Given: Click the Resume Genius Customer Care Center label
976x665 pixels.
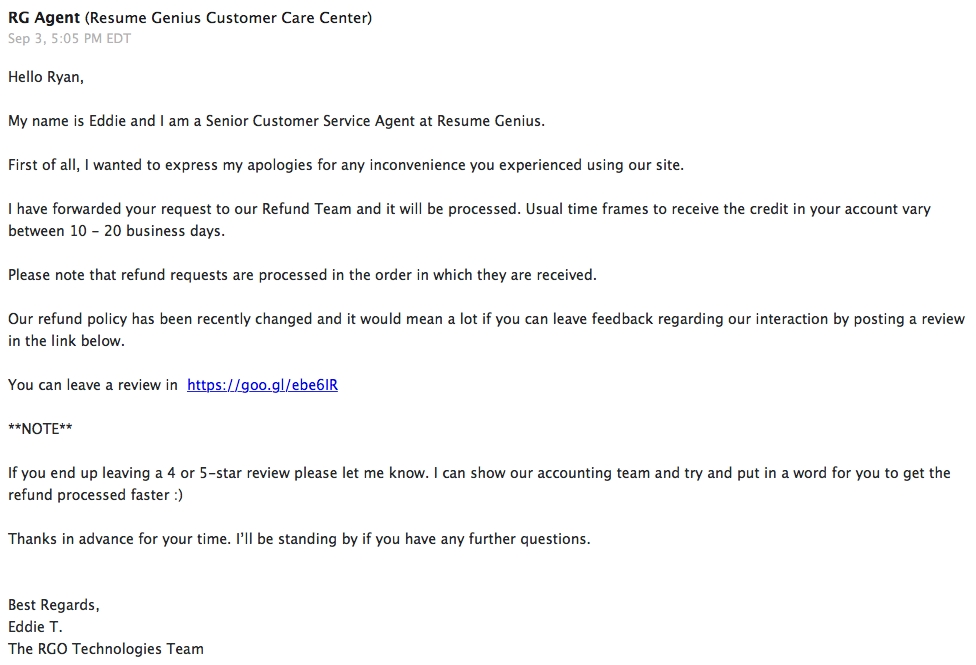Looking at the screenshot, I should 228,18.
